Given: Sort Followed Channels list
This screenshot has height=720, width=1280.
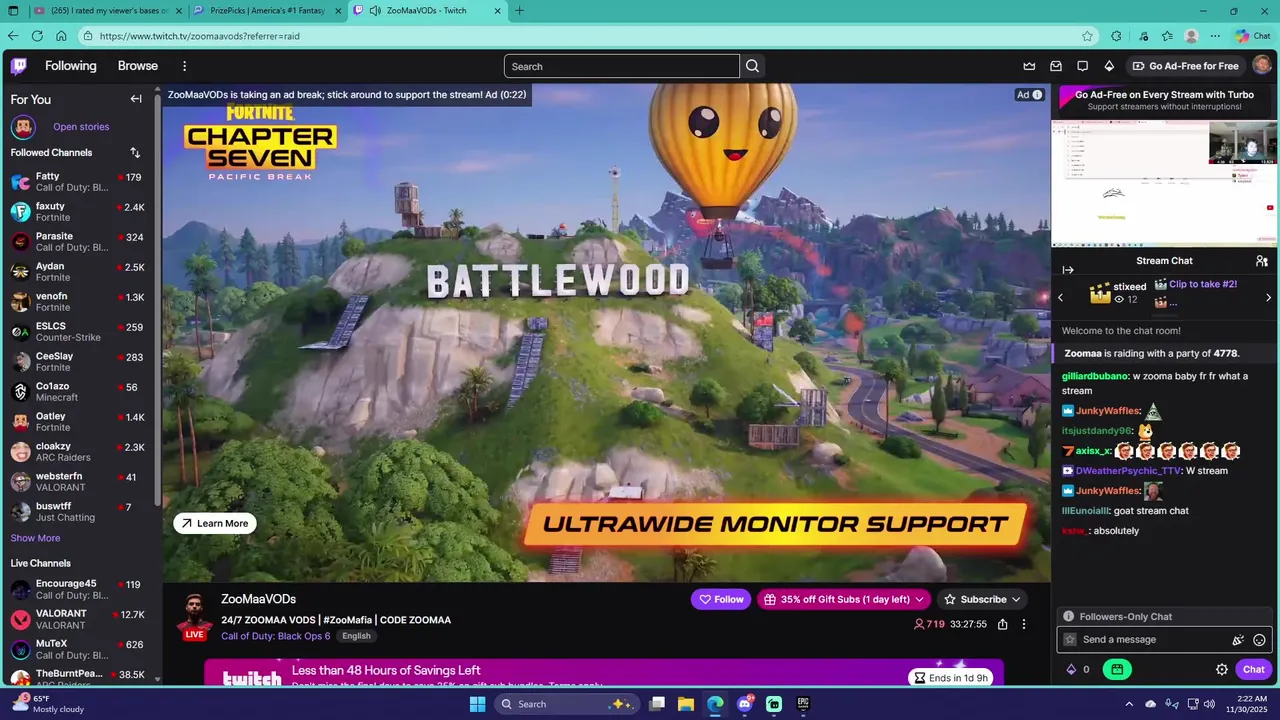Looking at the screenshot, I should click(135, 153).
